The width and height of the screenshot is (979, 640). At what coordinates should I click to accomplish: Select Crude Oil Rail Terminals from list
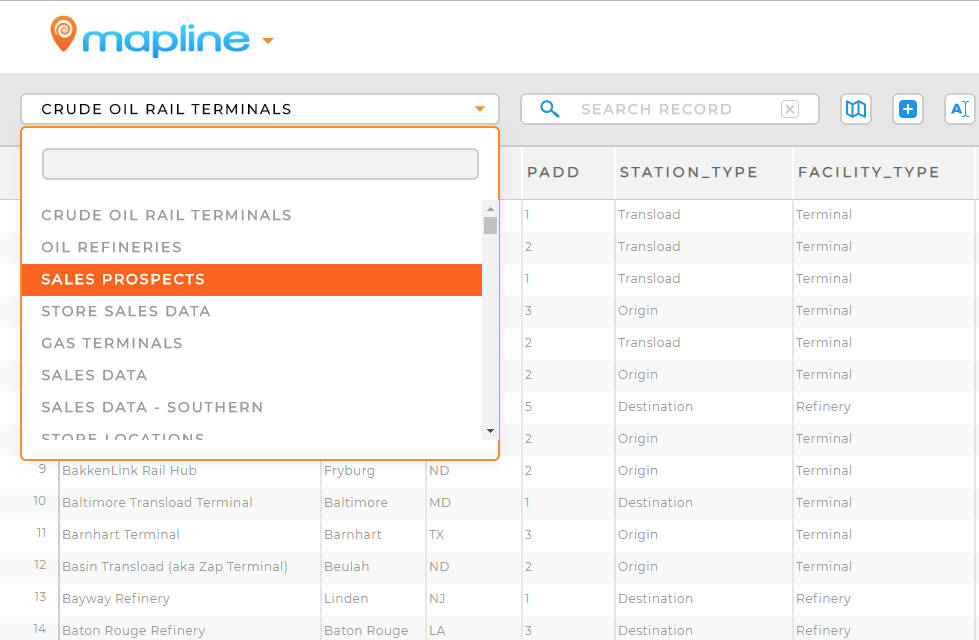(252, 215)
